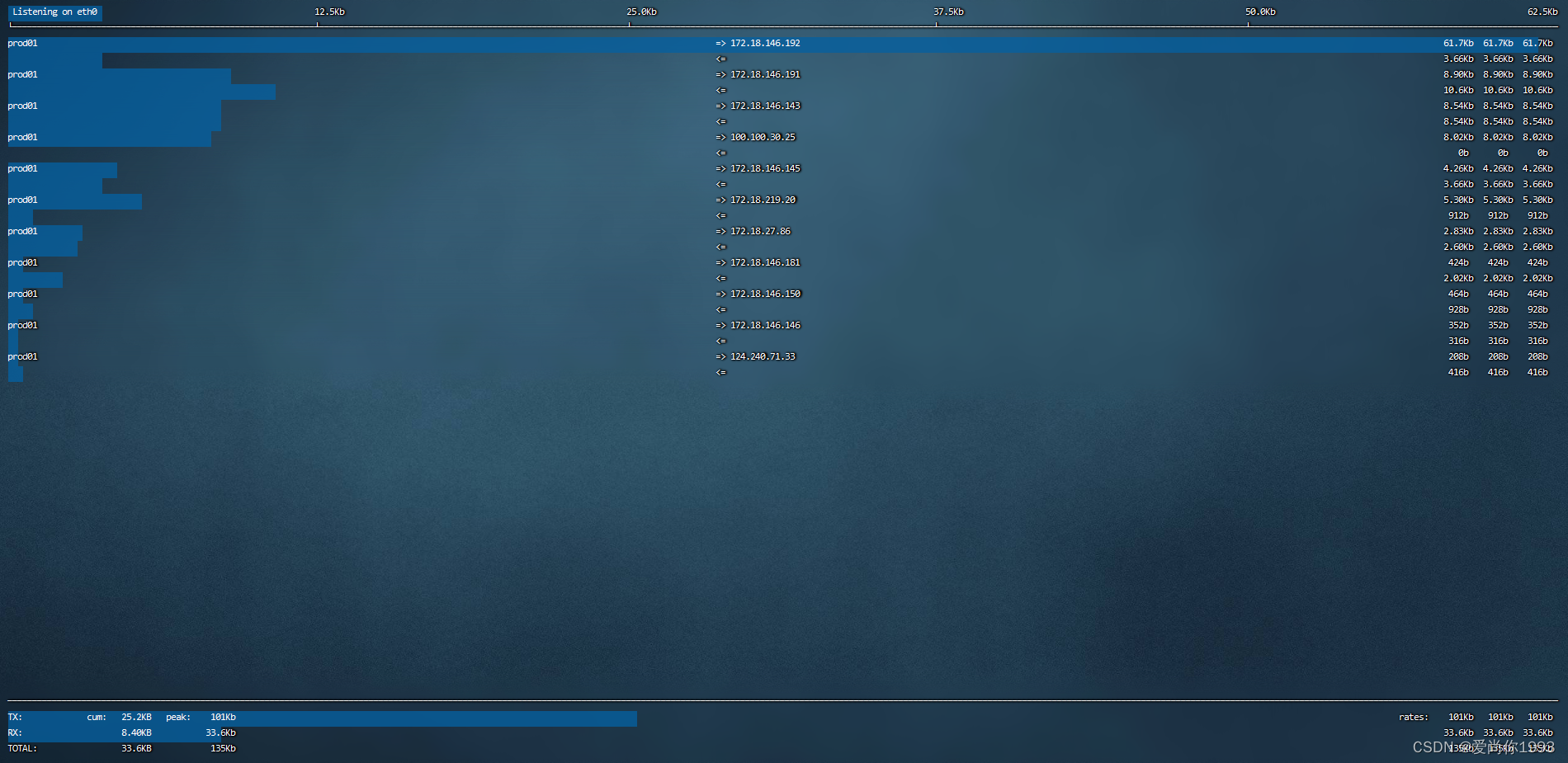Click prod01 in the 124.240.71.33 row
Viewport: 1568px width, 763px height.
tap(22, 356)
